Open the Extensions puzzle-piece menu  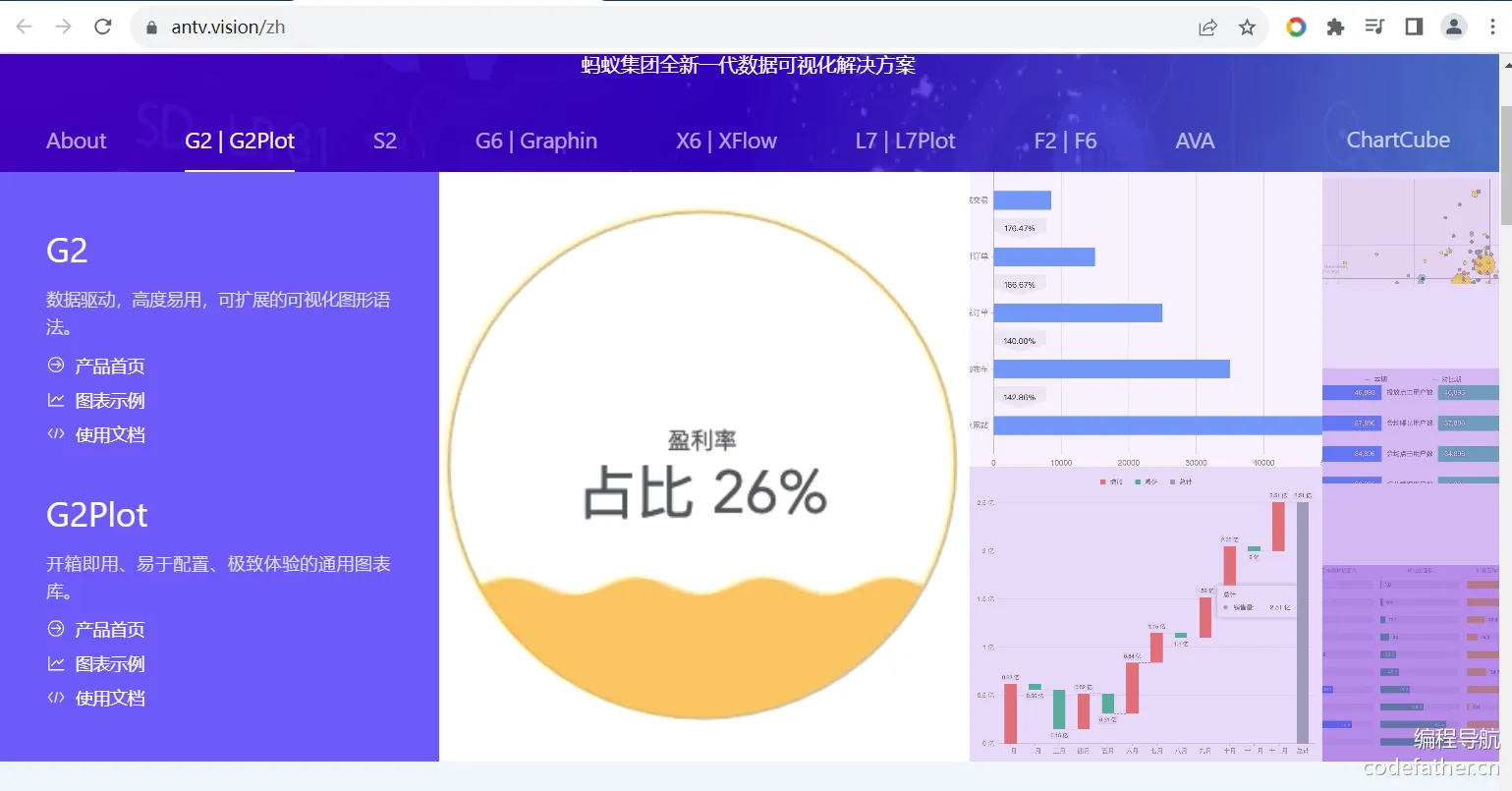click(x=1335, y=27)
